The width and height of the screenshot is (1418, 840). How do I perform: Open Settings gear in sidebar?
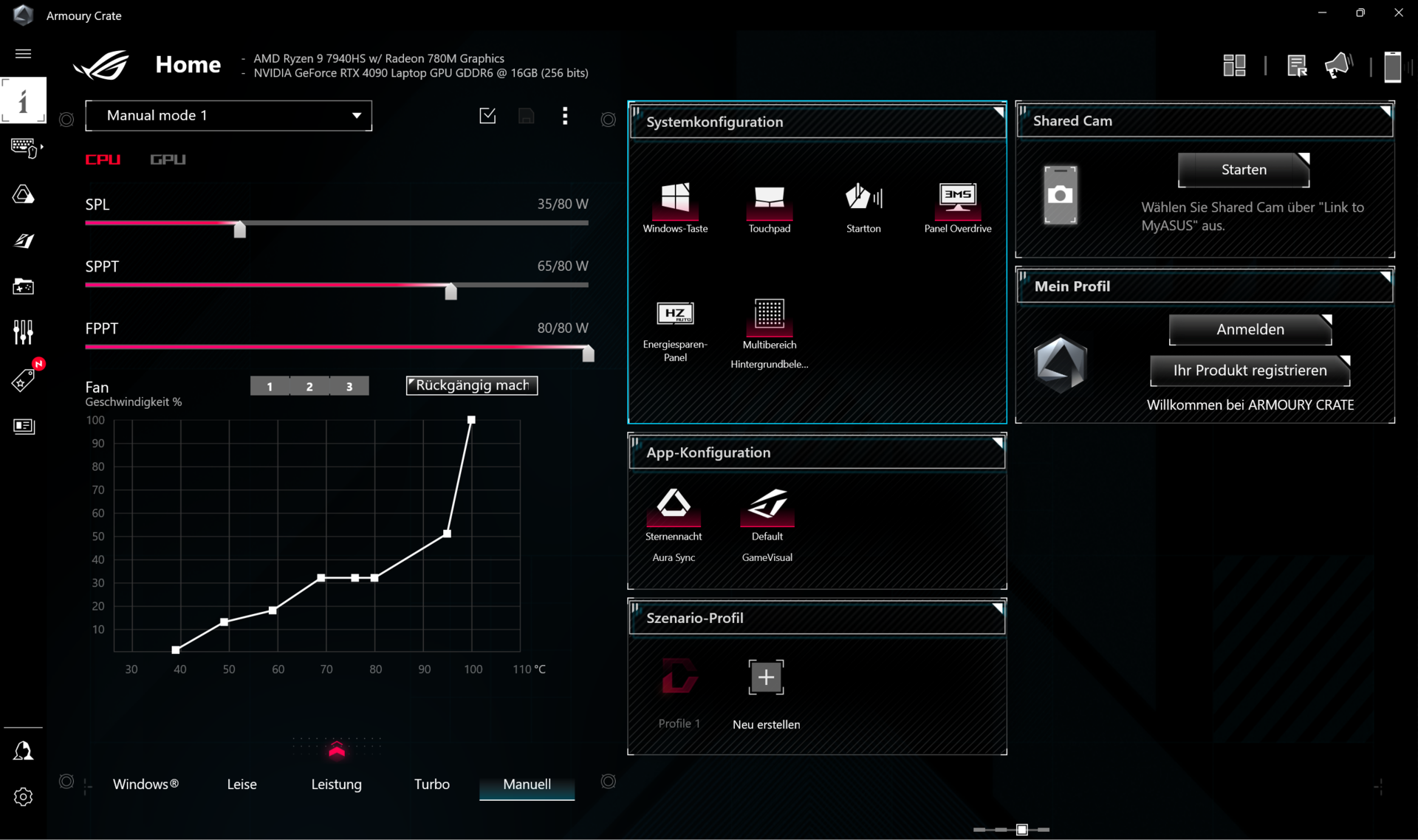click(23, 797)
